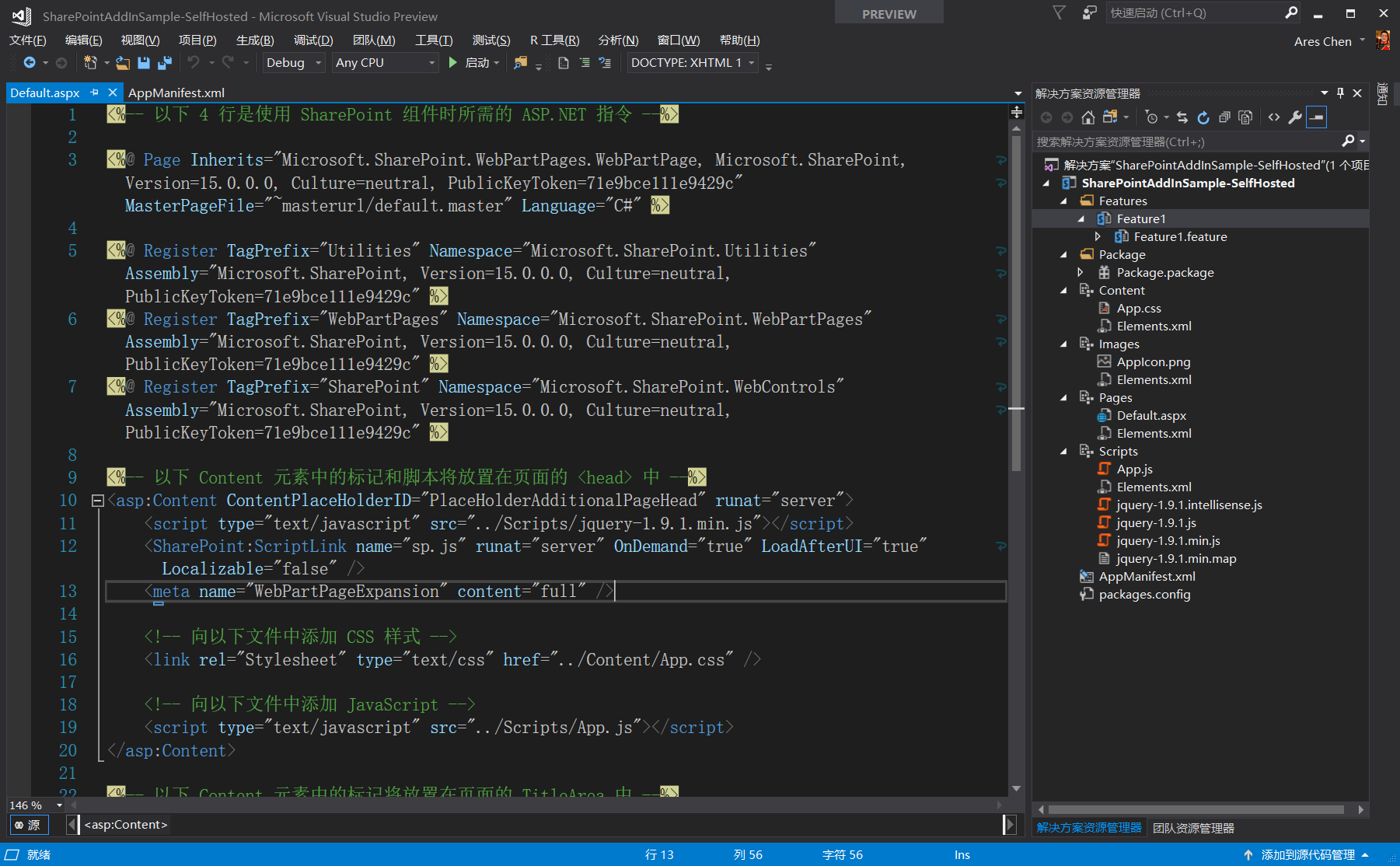Click the Refresh icon in Solution Explorer
The image size is (1400, 866).
coord(1203,117)
